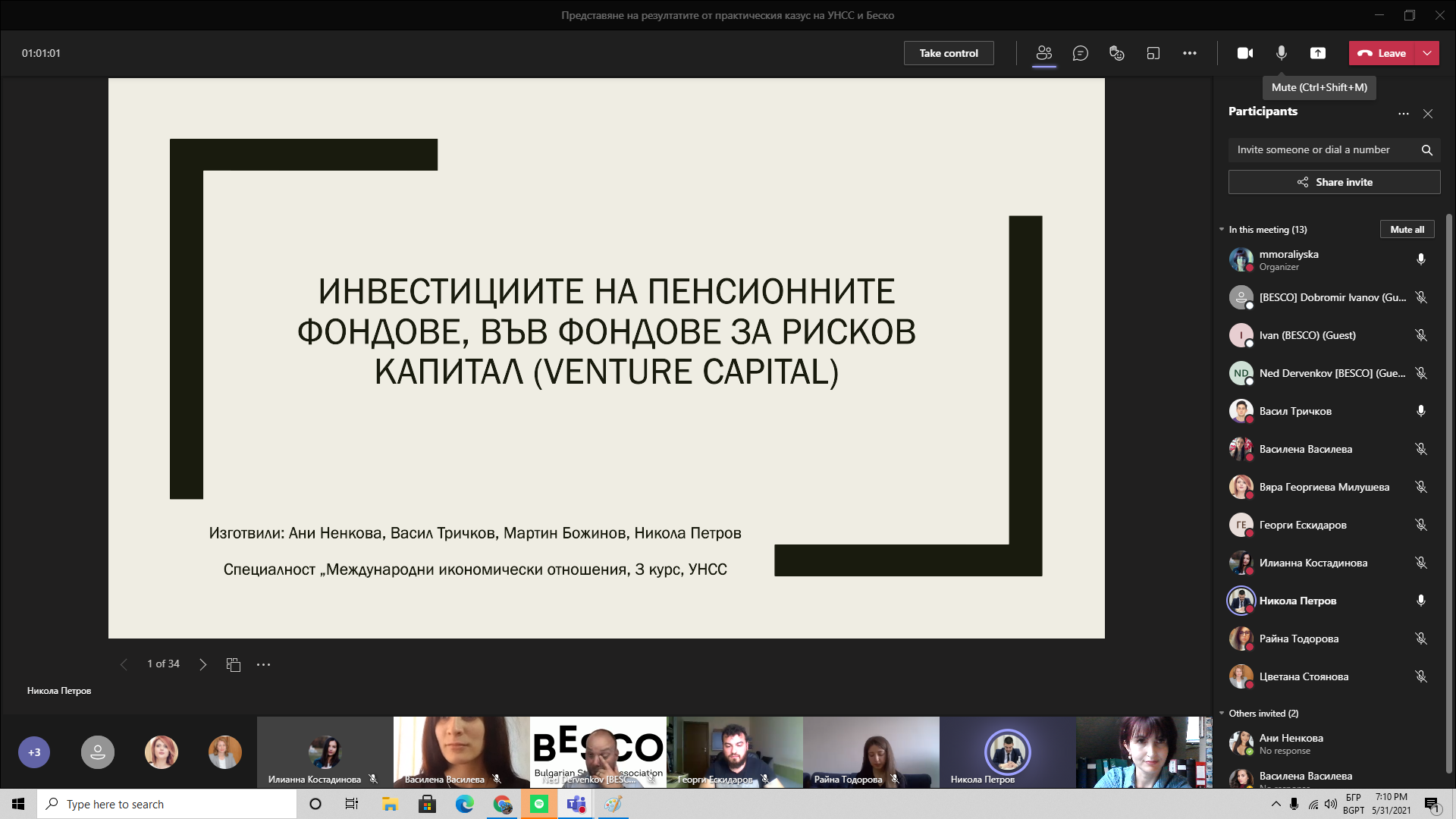
Task: Open More actions ellipsis in meeting toolbar
Action: 1190,53
